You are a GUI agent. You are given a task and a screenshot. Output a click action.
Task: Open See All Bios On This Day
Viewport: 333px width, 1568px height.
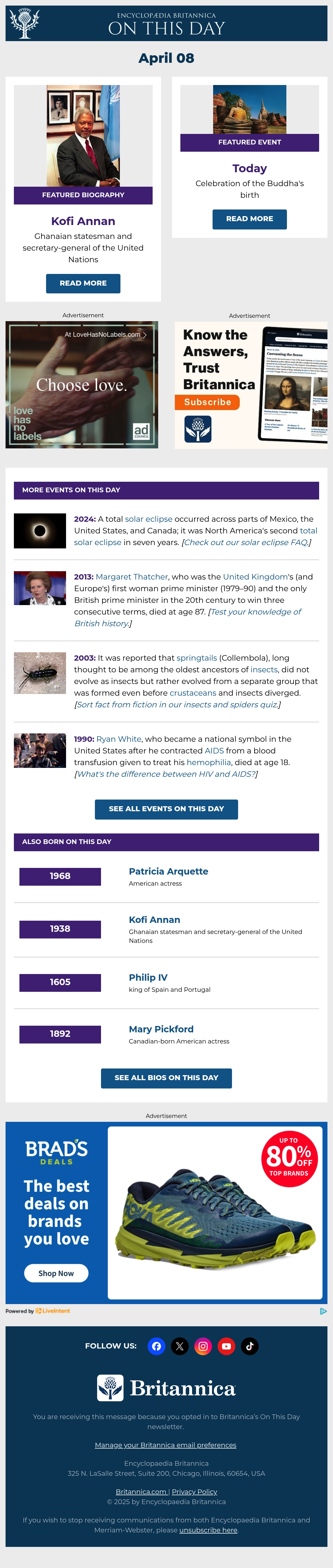pos(167,1078)
